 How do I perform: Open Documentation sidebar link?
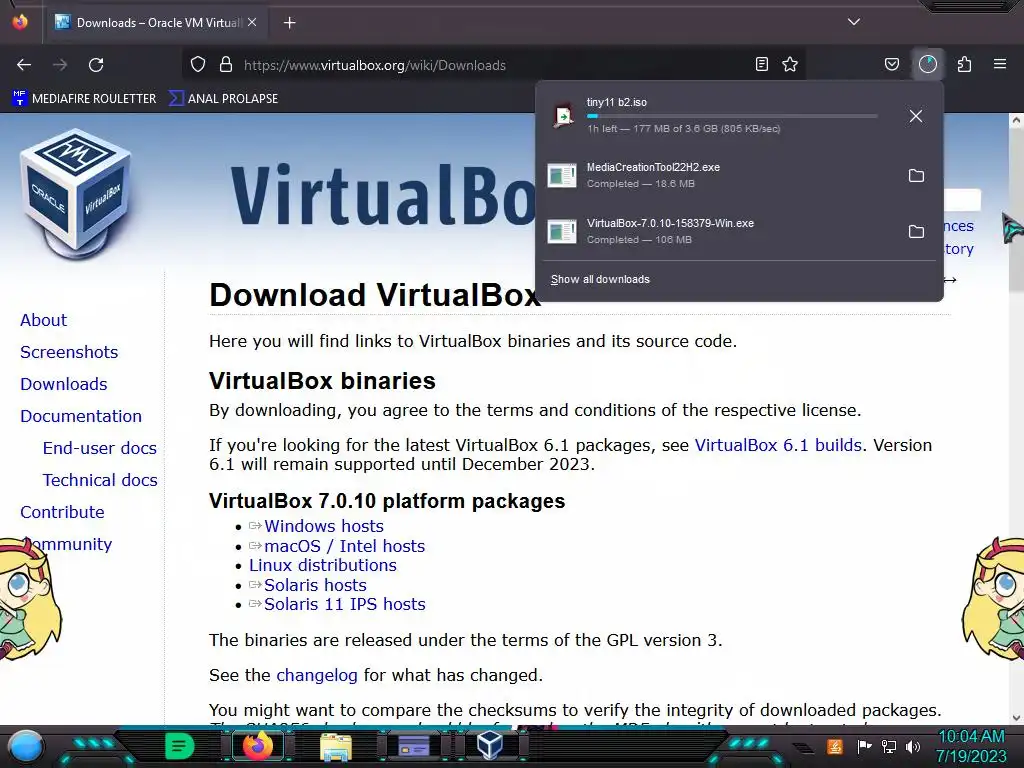tap(81, 416)
